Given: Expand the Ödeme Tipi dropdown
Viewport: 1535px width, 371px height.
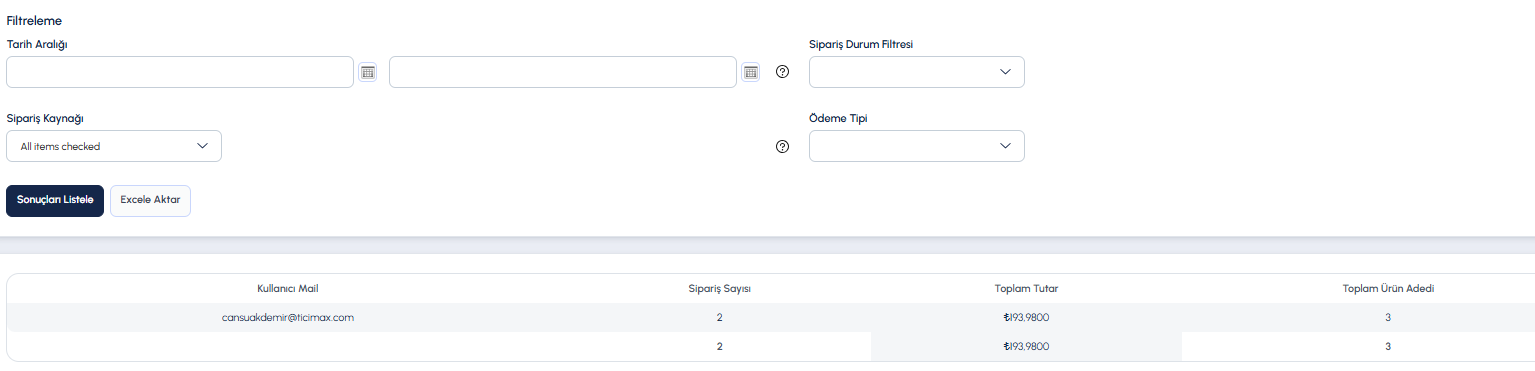Looking at the screenshot, I should [x=917, y=146].
